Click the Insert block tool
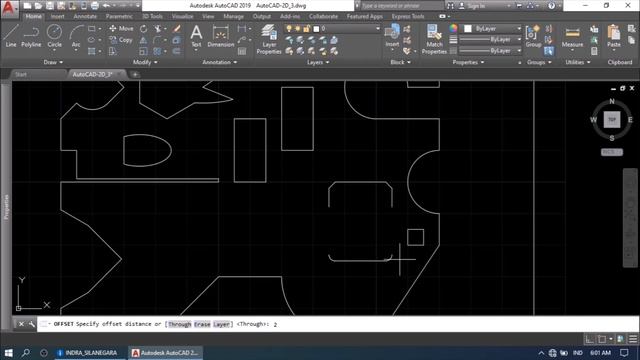Screen dimensions: 640x360 tap(392, 35)
